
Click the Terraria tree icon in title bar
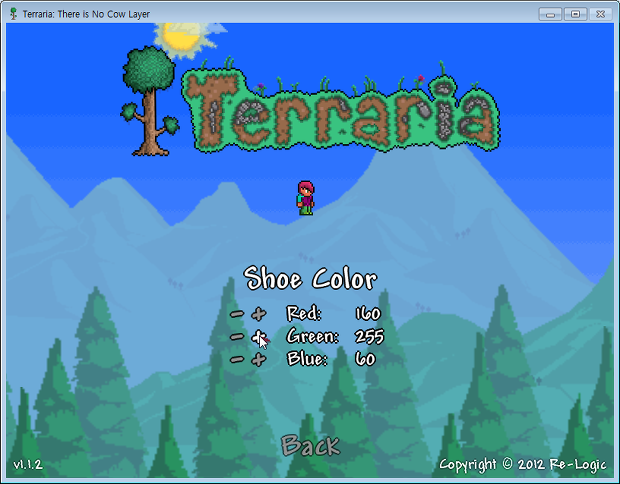tap(13, 14)
